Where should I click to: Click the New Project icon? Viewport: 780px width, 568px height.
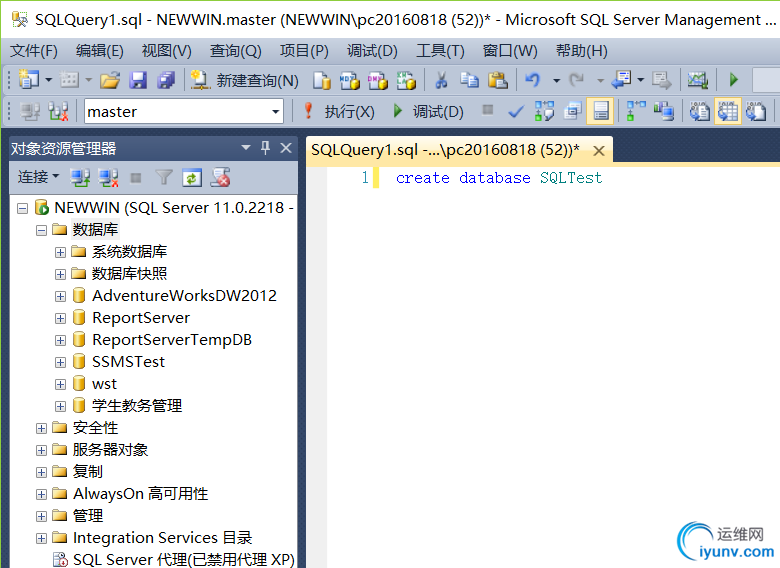(28, 80)
